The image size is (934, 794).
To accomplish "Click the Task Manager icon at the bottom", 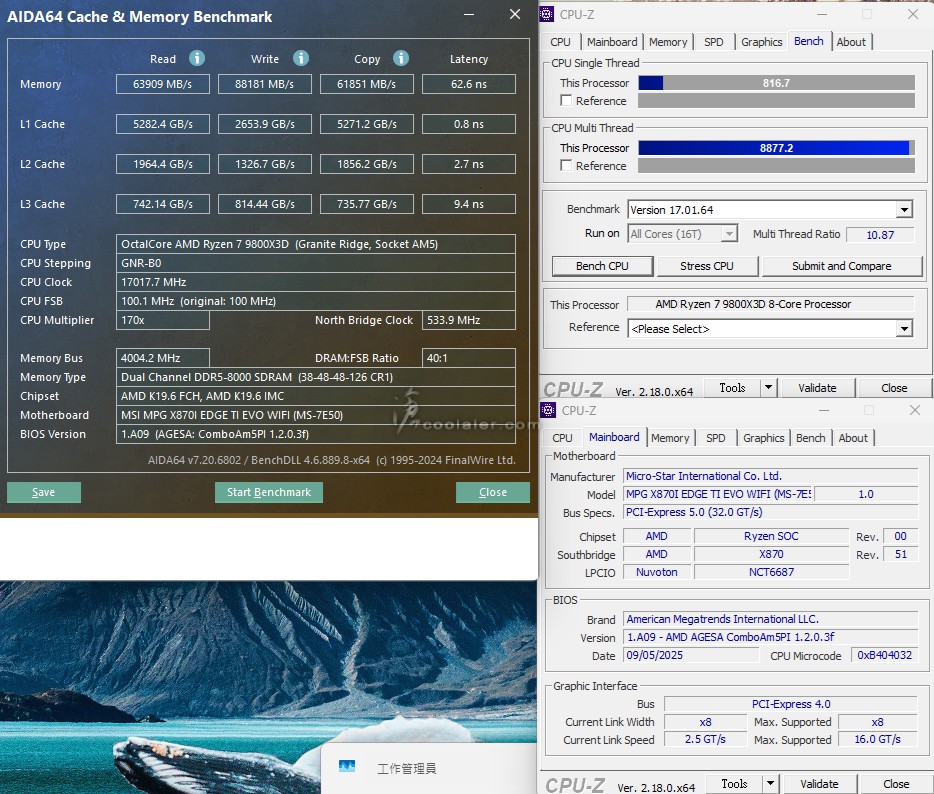I will [347, 767].
